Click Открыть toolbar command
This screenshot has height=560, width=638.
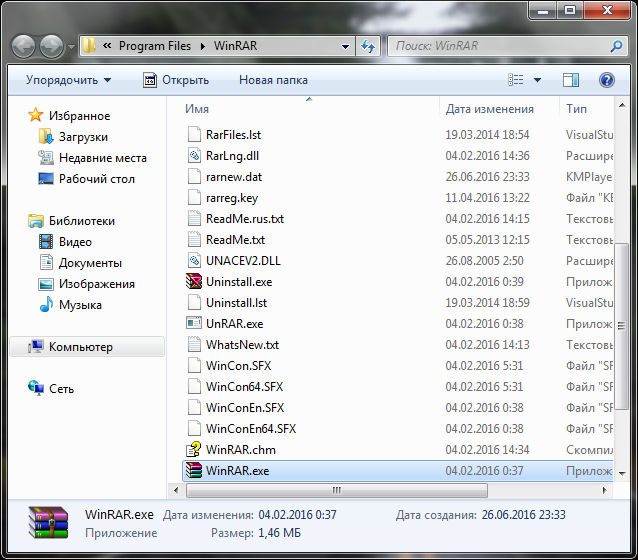[176, 80]
